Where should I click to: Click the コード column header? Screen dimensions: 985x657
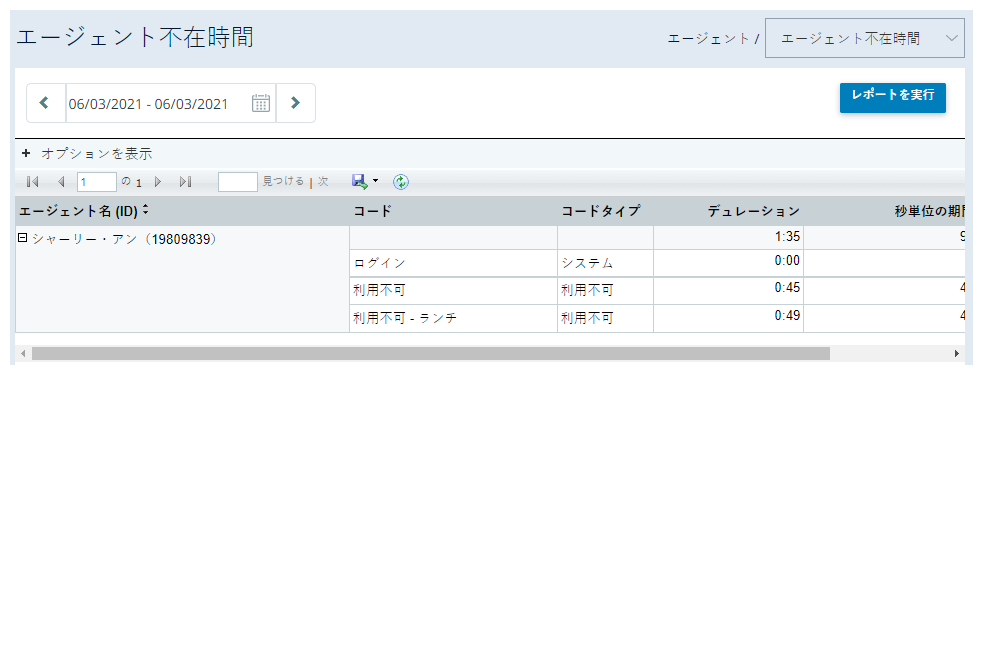coord(373,211)
